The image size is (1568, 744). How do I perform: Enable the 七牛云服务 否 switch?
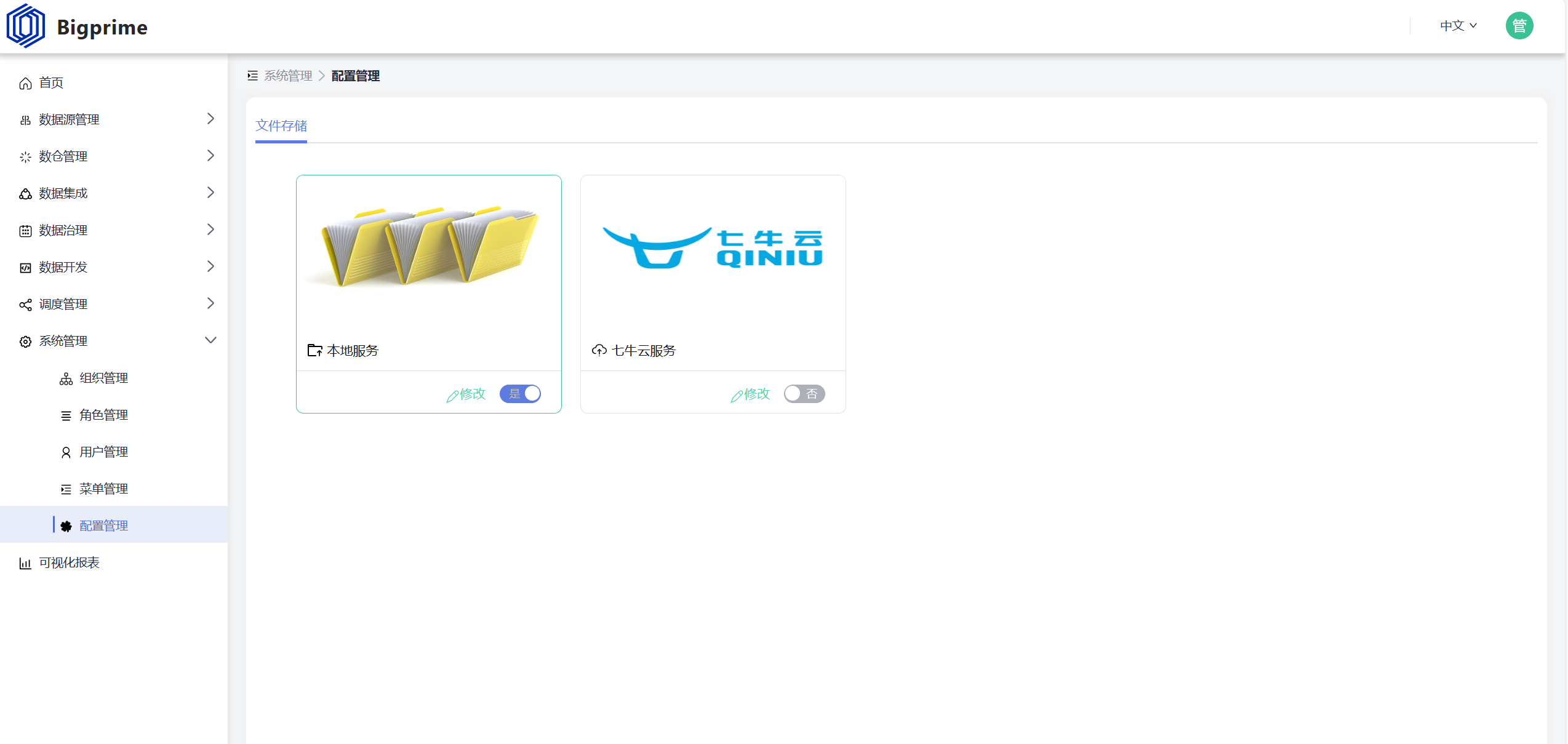804,394
